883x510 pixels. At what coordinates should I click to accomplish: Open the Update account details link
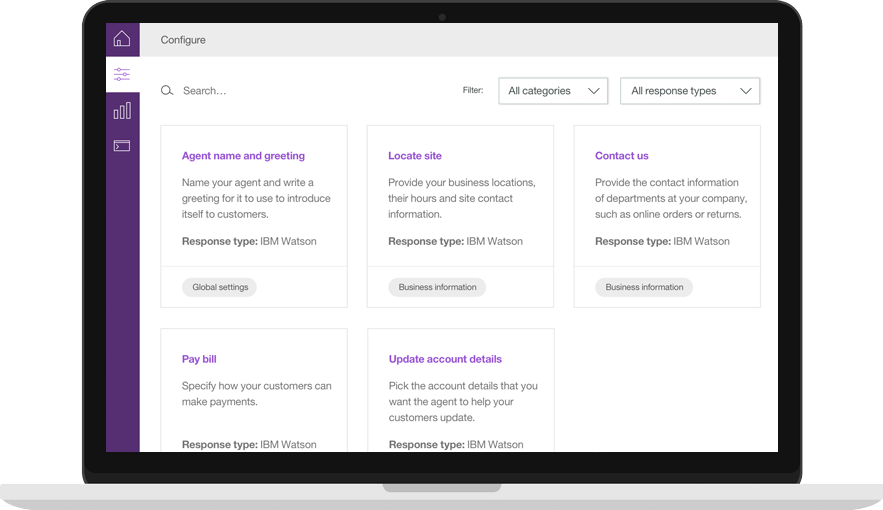(445, 359)
